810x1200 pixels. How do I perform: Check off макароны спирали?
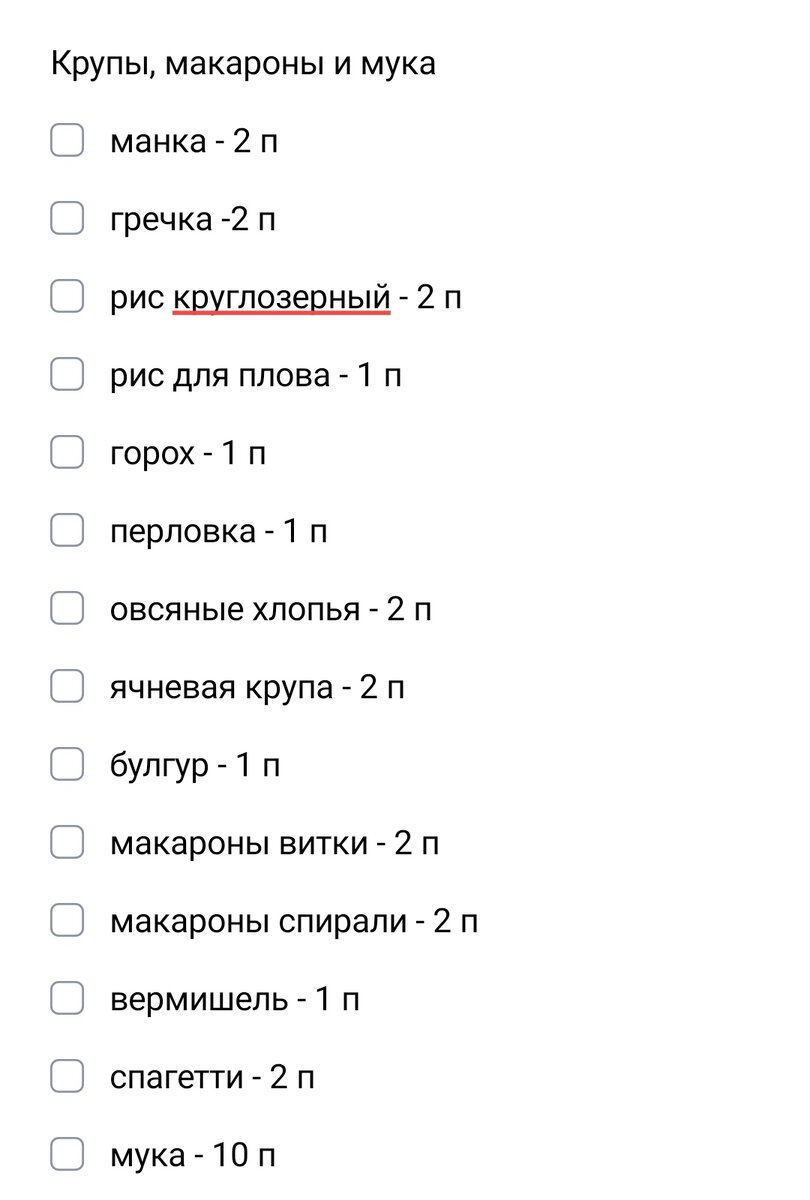pos(67,920)
